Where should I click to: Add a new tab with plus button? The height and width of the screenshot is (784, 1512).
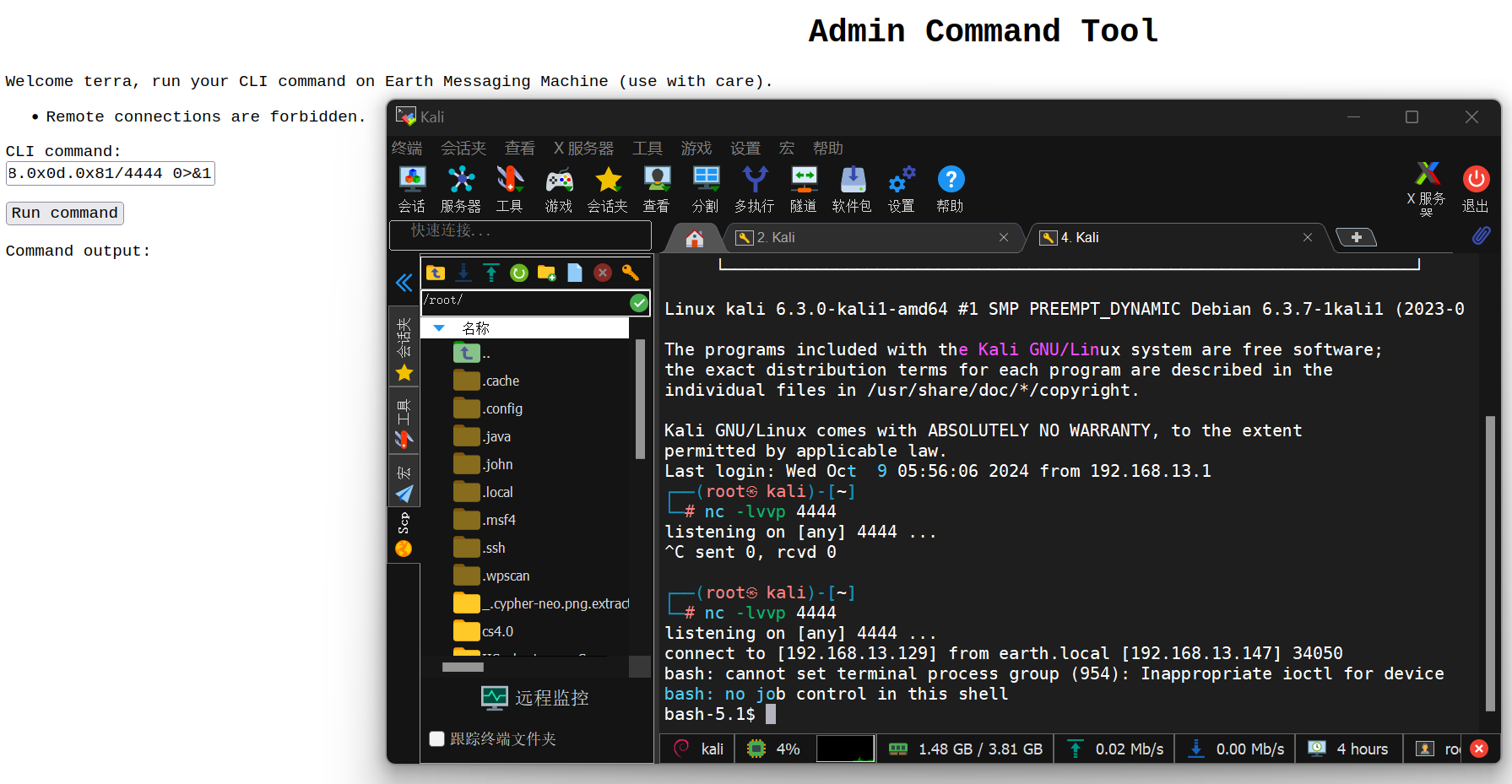[1357, 238]
